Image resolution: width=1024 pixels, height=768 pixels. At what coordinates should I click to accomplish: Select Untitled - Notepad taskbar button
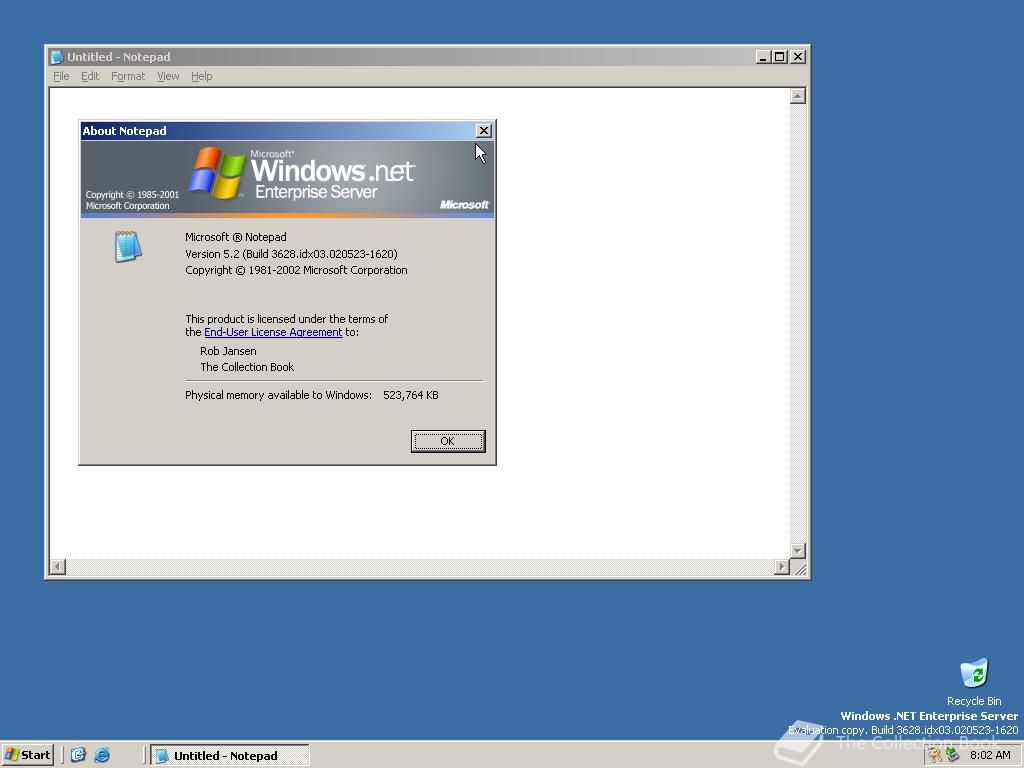coord(230,756)
